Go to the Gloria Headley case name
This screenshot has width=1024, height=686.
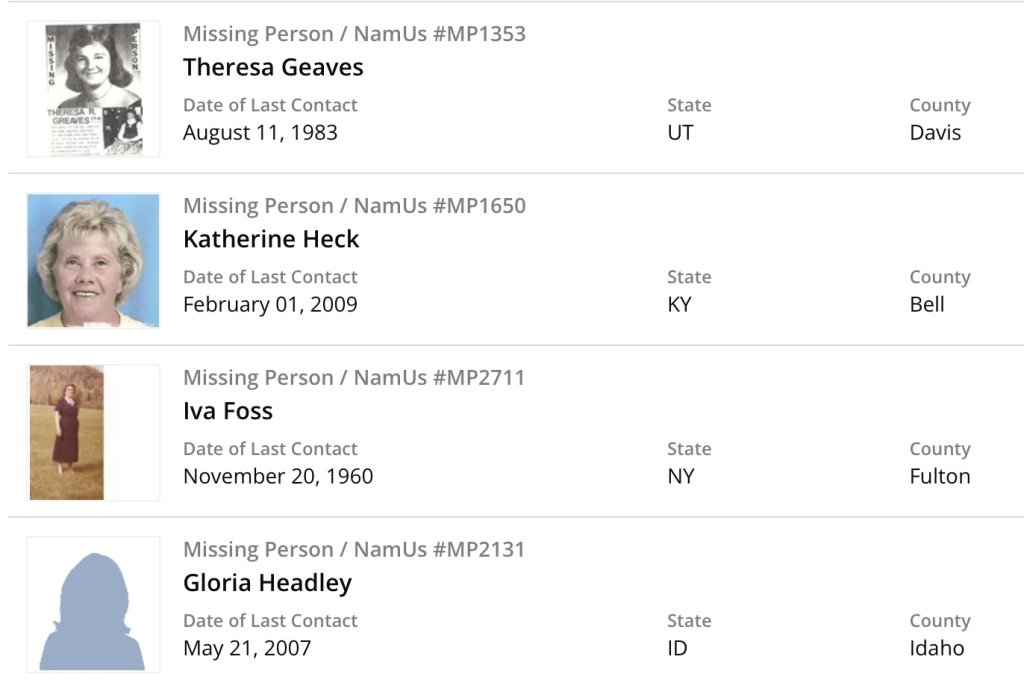[x=268, y=583]
